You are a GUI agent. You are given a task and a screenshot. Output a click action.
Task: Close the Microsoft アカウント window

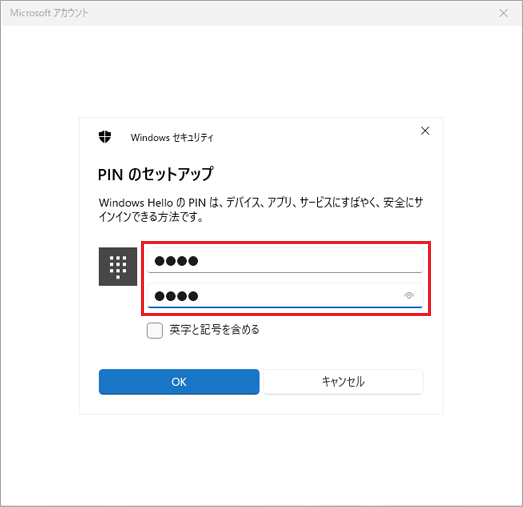(503, 13)
